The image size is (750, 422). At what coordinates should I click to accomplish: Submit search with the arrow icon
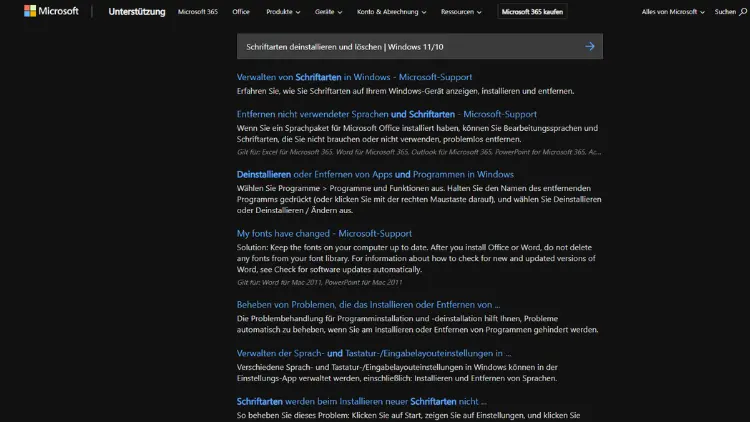[x=590, y=46]
